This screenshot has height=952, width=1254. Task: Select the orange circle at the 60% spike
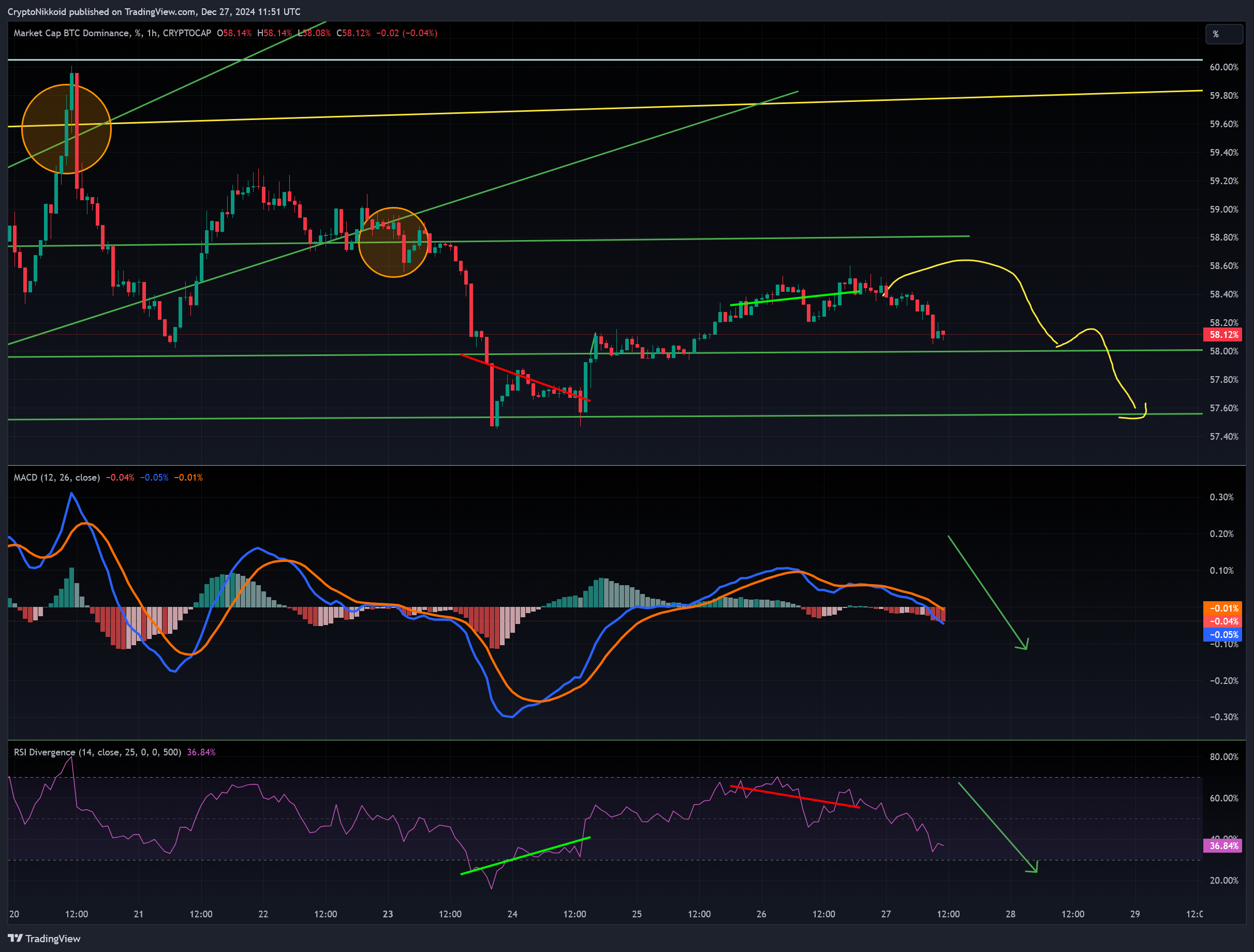66,129
